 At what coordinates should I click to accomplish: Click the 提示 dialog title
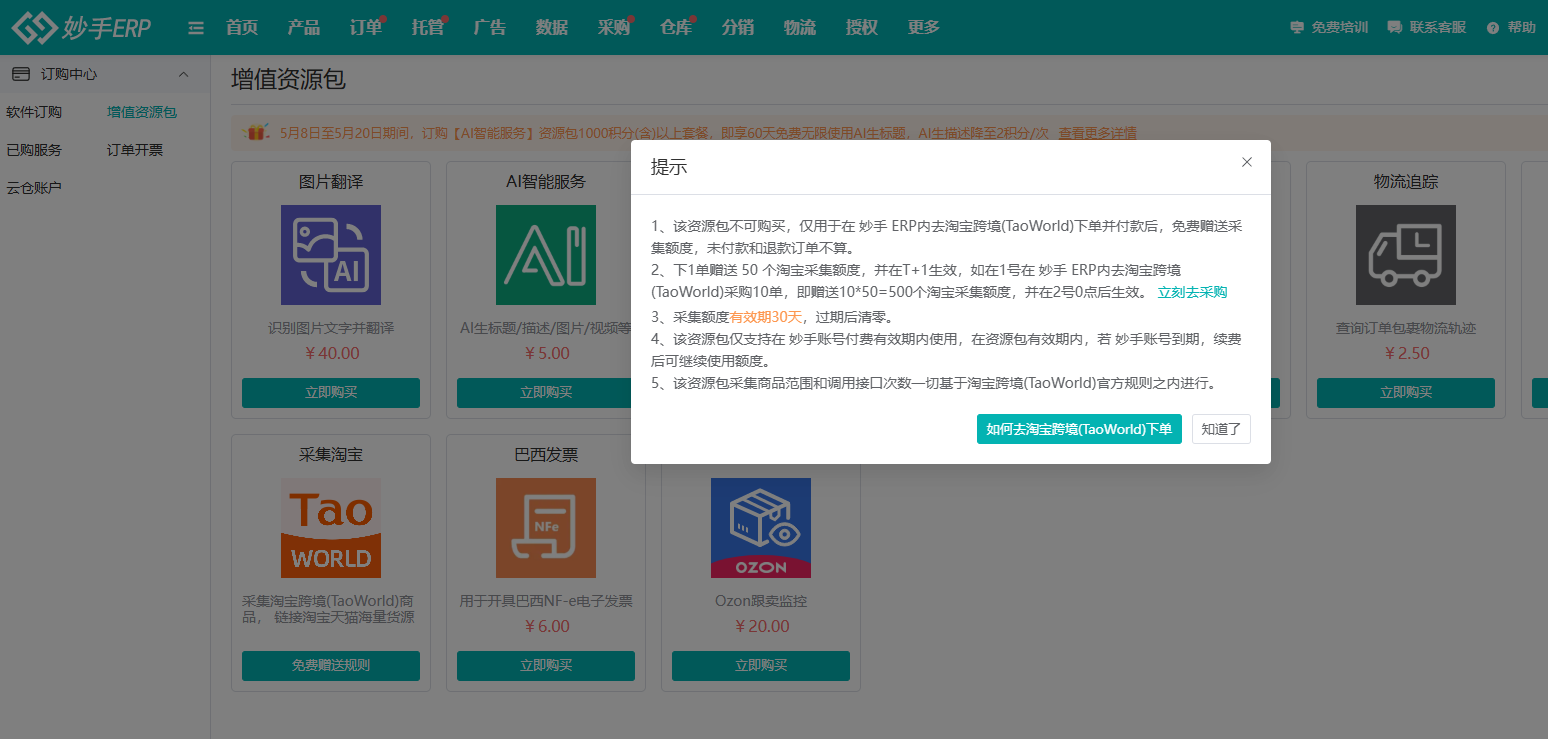click(669, 168)
